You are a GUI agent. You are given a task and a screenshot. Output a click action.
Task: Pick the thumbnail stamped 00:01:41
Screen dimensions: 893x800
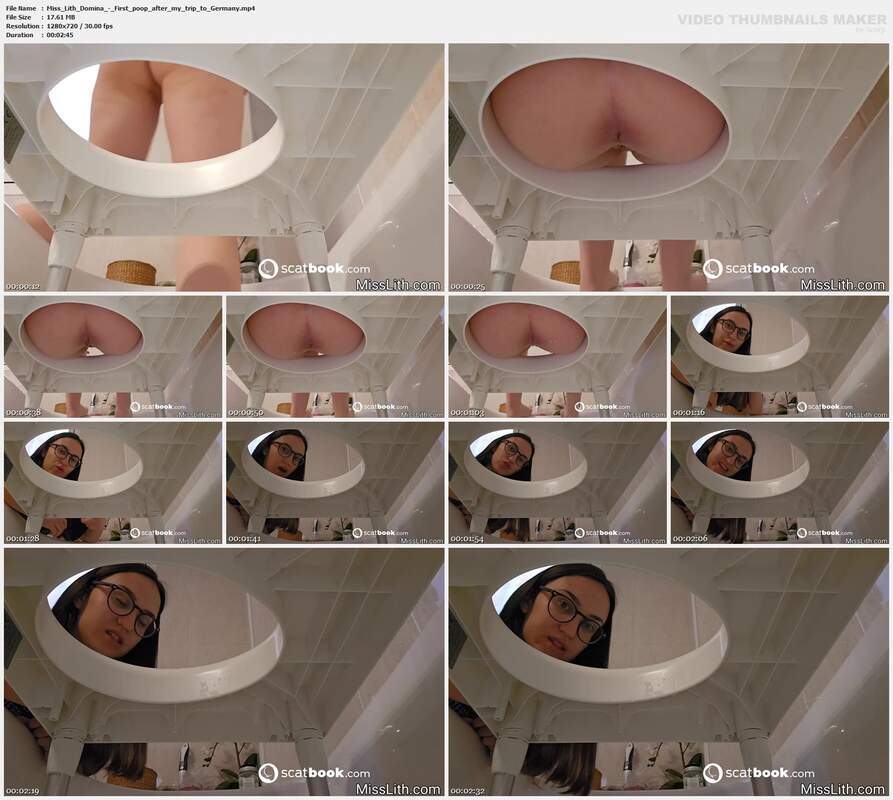click(x=335, y=483)
